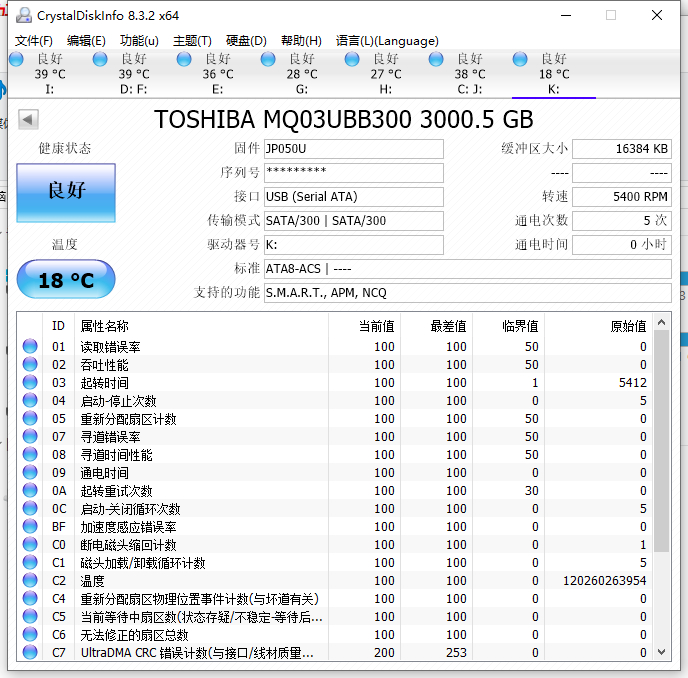Click status orb of attribute 0A 起转重试次数
Screen dimensions: 688x678
coord(30,490)
